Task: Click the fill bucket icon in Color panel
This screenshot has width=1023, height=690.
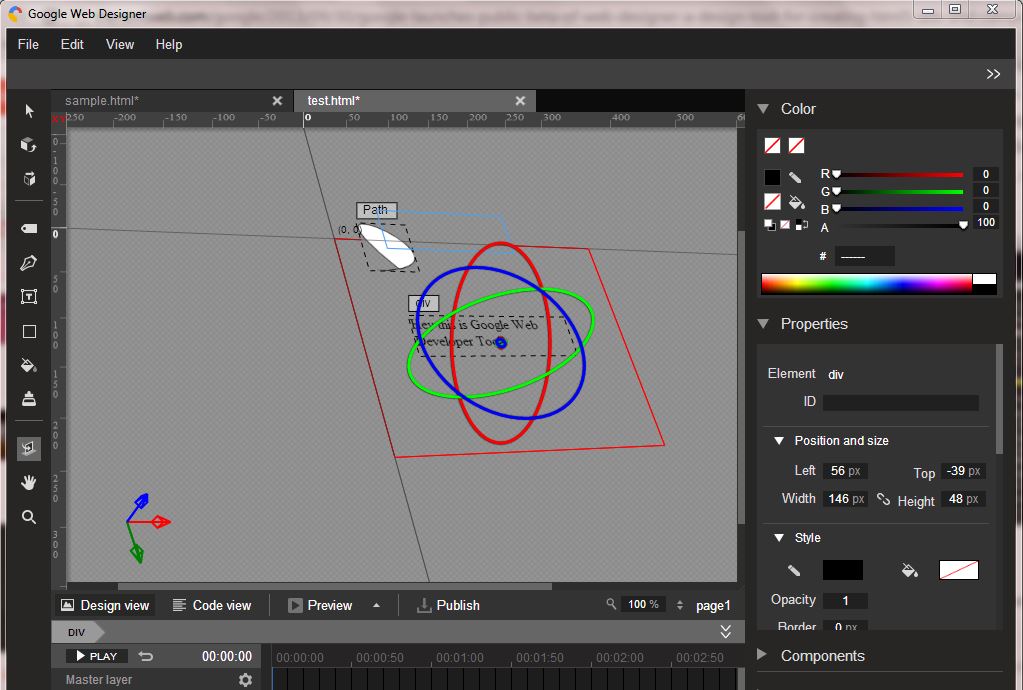Action: tap(796, 202)
